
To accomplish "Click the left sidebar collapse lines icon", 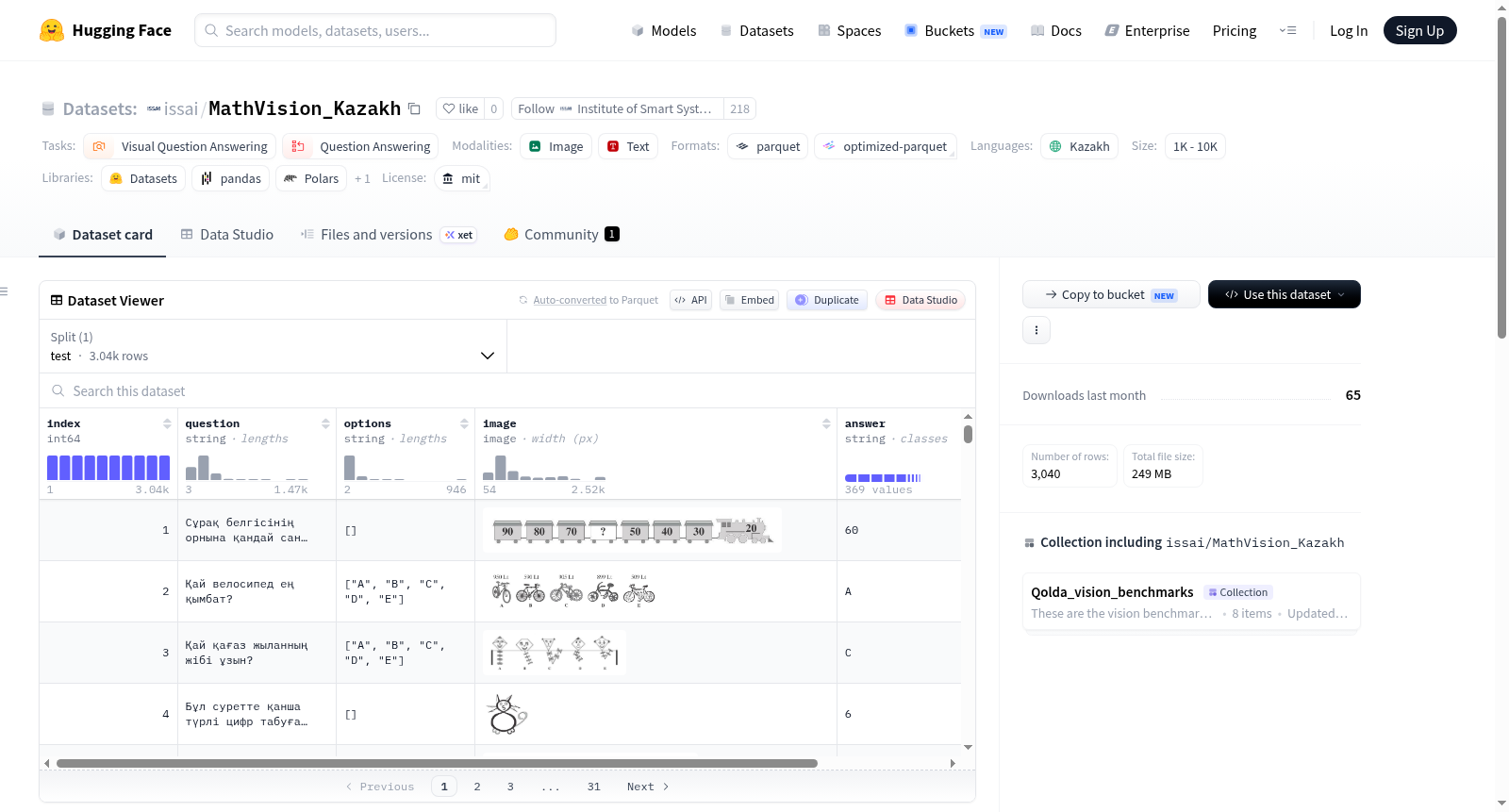I will coord(4,291).
